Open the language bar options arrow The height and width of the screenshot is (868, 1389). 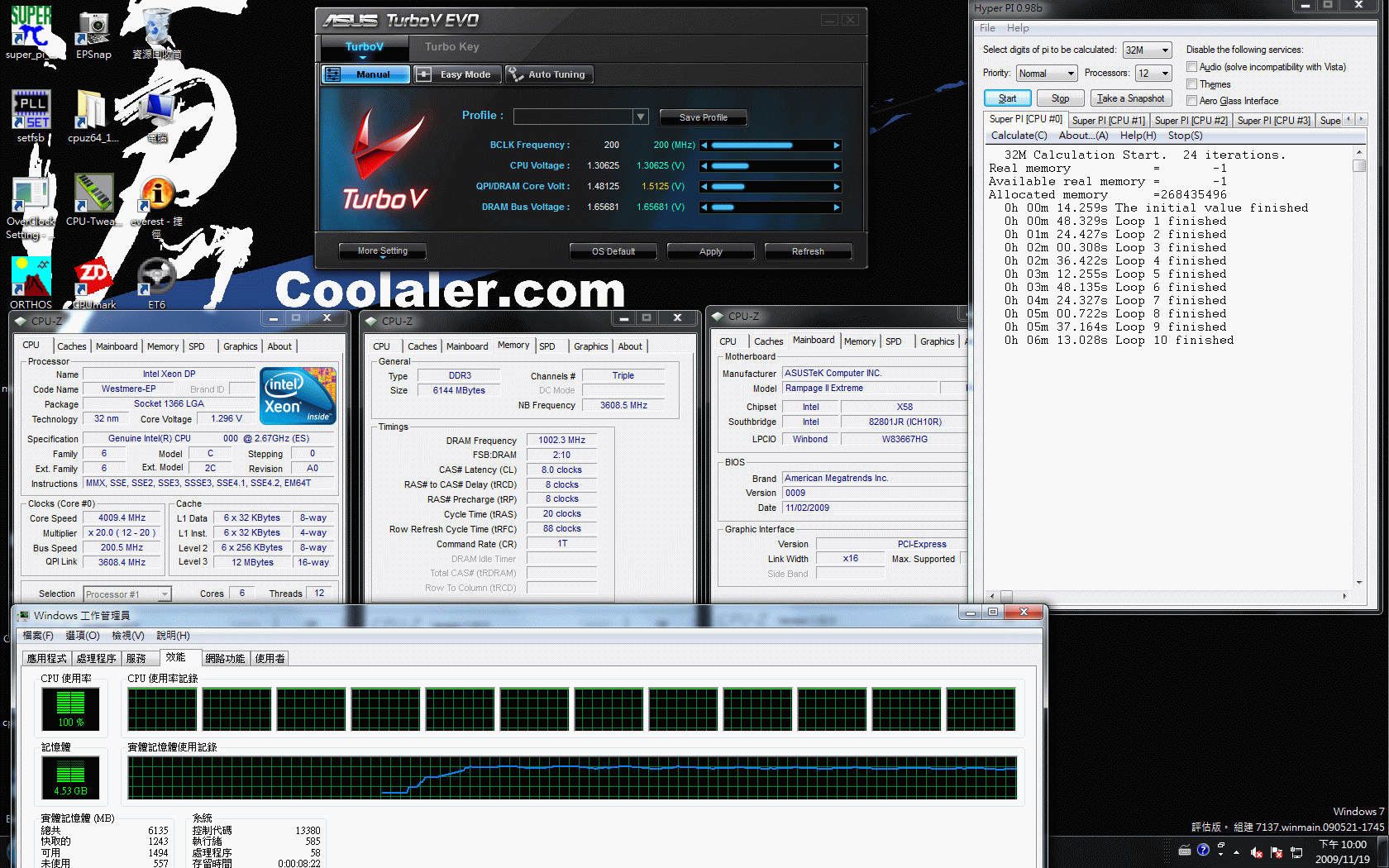coord(1221,854)
